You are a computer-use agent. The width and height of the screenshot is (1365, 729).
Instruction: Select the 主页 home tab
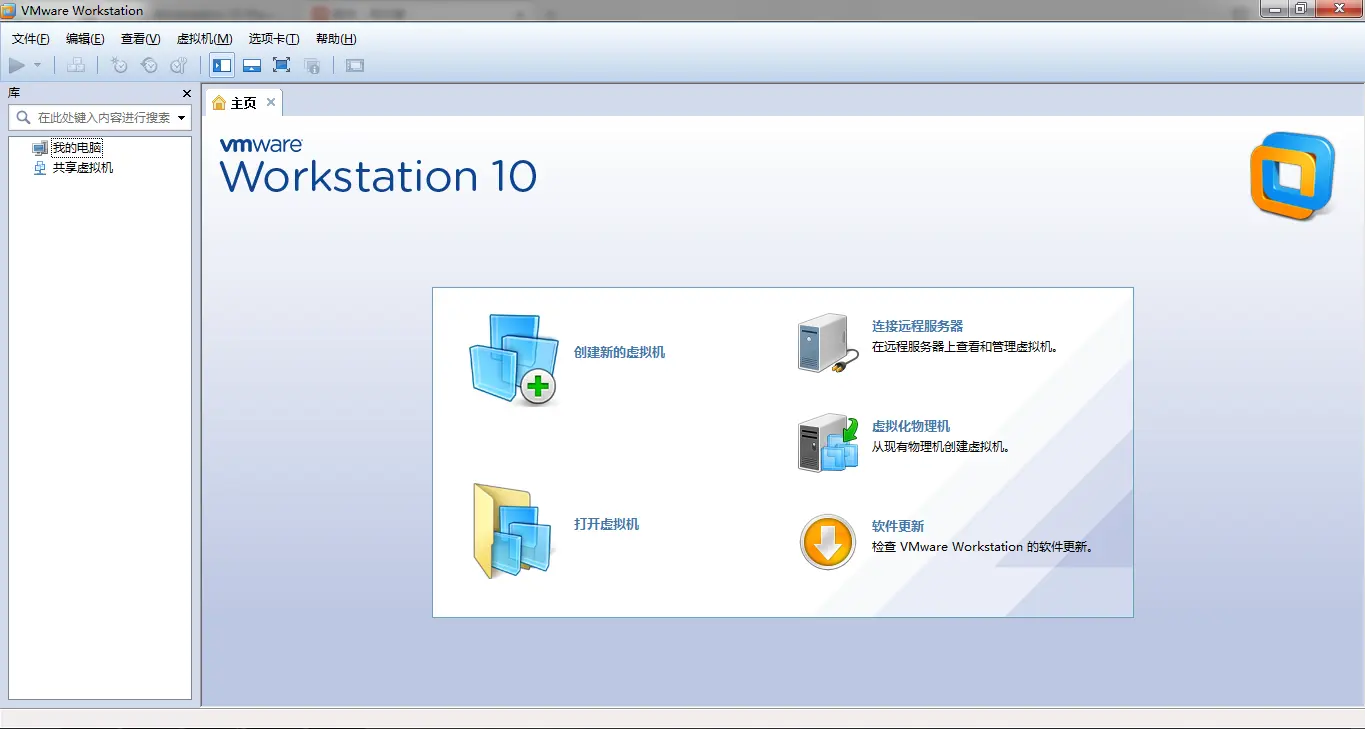pyautogui.click(x=243, y=103)
